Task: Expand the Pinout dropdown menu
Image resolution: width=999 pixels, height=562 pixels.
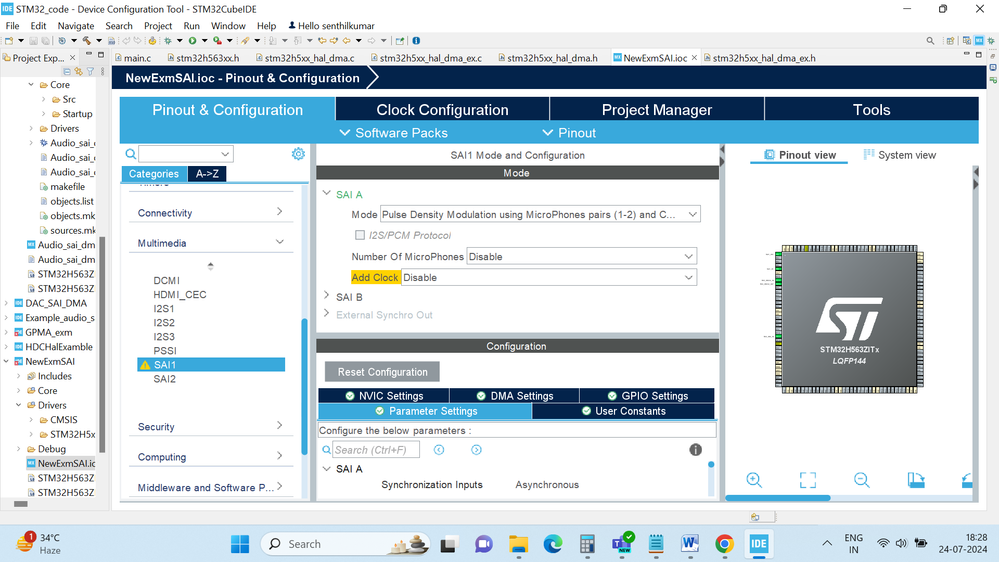Action: pyautogui.click(x=569, y=133)
